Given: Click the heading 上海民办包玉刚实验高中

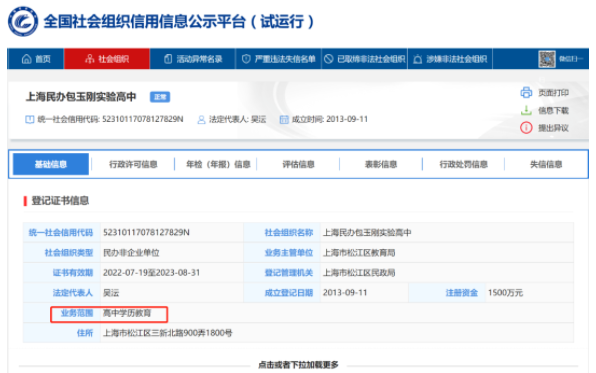Looking at the screenshot, I should pyautogui.click(x=81, y=97).
